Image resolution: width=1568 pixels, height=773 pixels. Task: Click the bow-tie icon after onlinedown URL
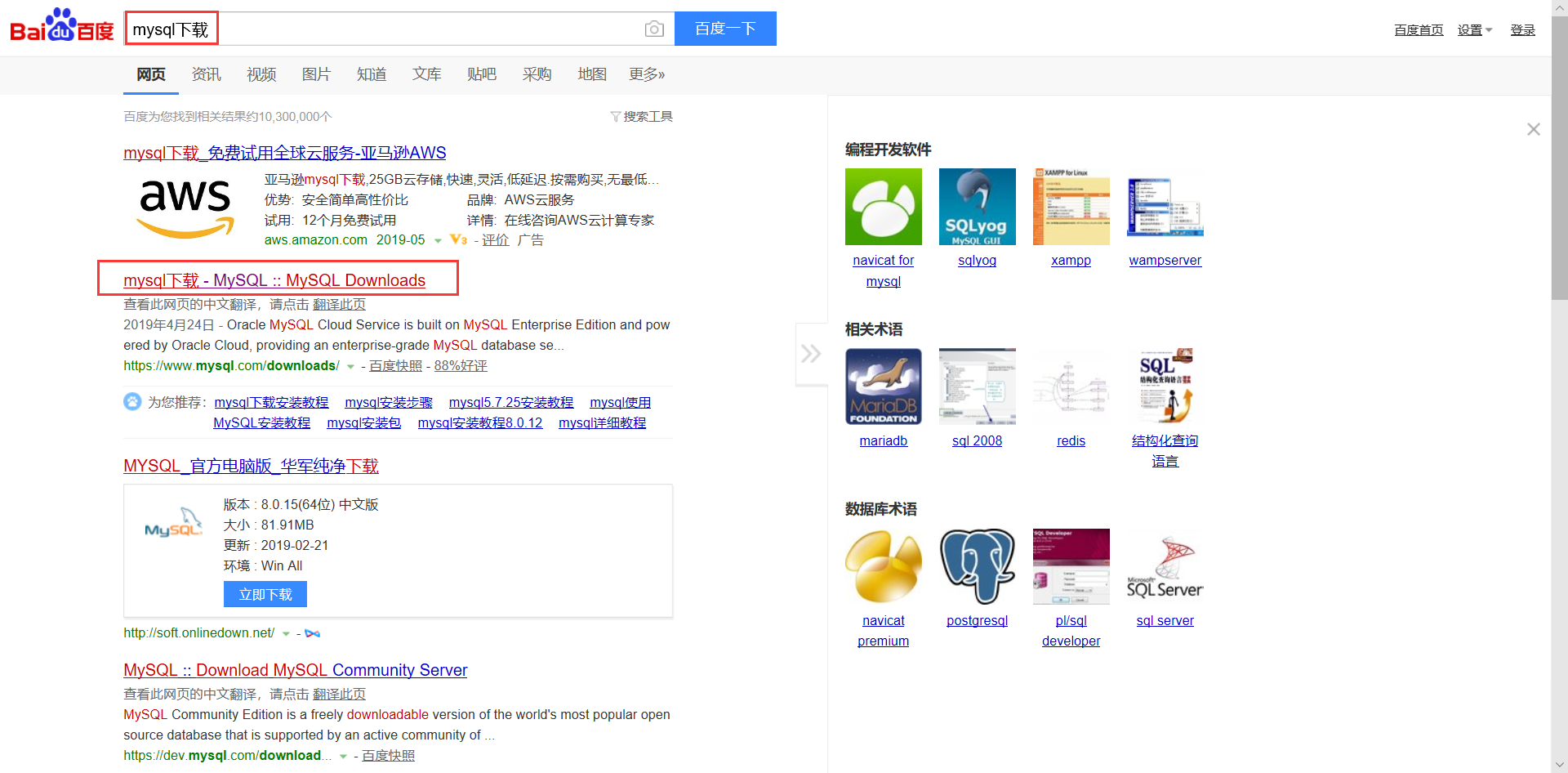click(313, 633)
